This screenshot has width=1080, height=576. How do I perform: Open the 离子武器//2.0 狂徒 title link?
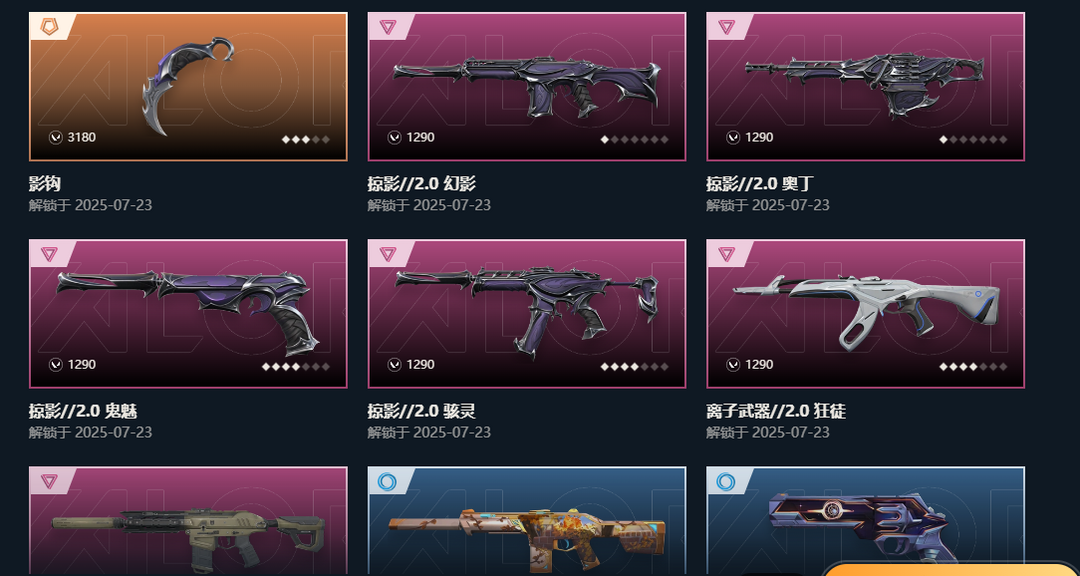776,411
